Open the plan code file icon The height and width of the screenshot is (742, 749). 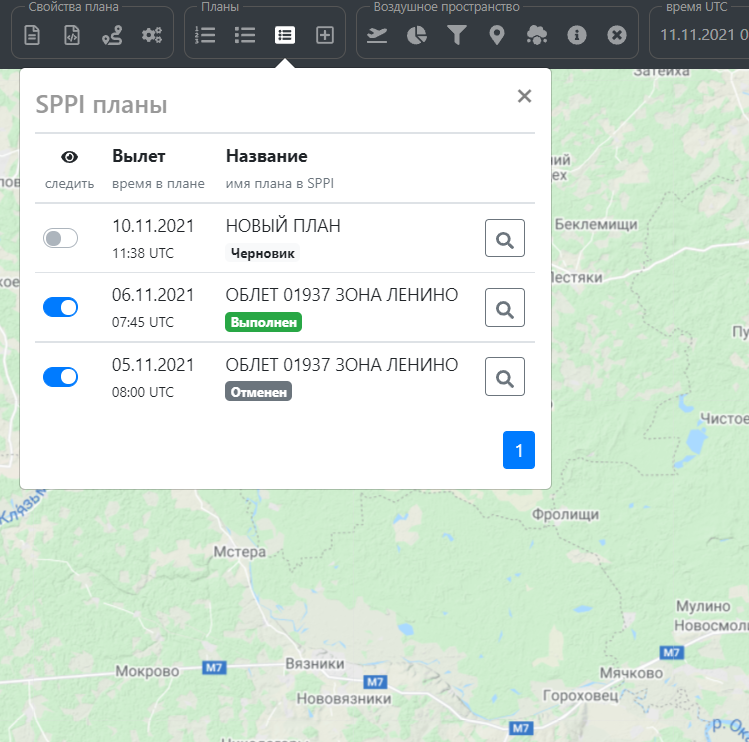(x=72, y=35)
